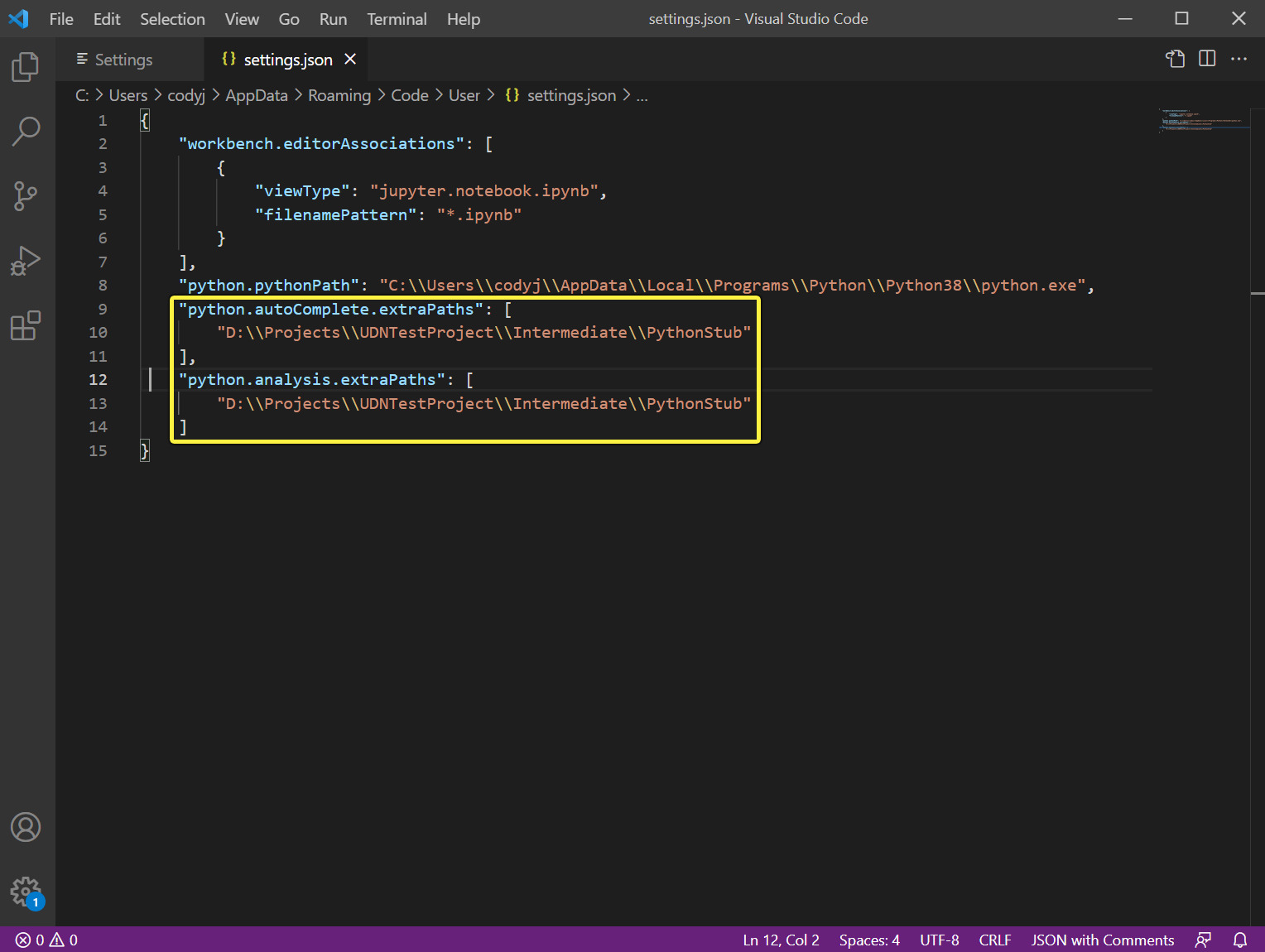Open the Accounts icon near the bottom
The image size is (1265, 952).
[26, 827]
